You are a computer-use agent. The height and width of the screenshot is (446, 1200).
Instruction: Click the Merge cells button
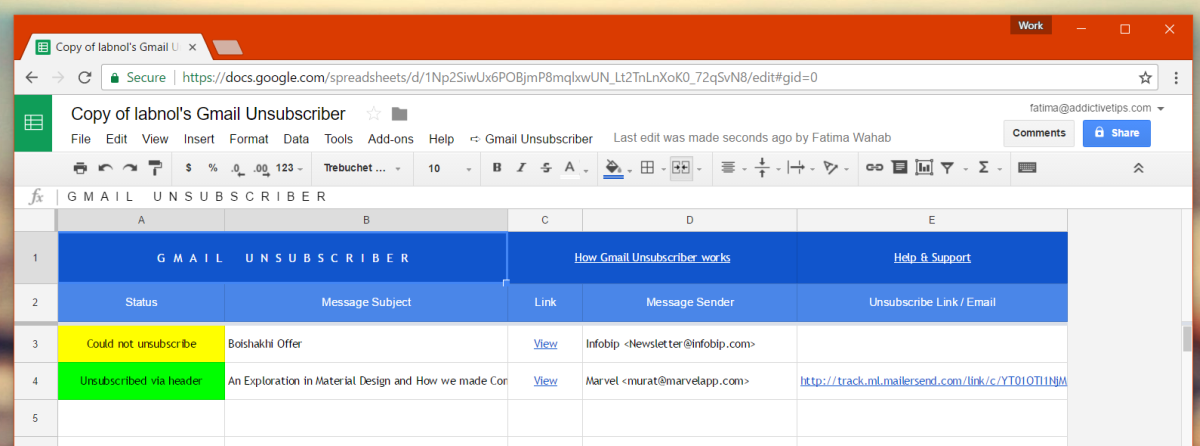click(x=680, y=168)
